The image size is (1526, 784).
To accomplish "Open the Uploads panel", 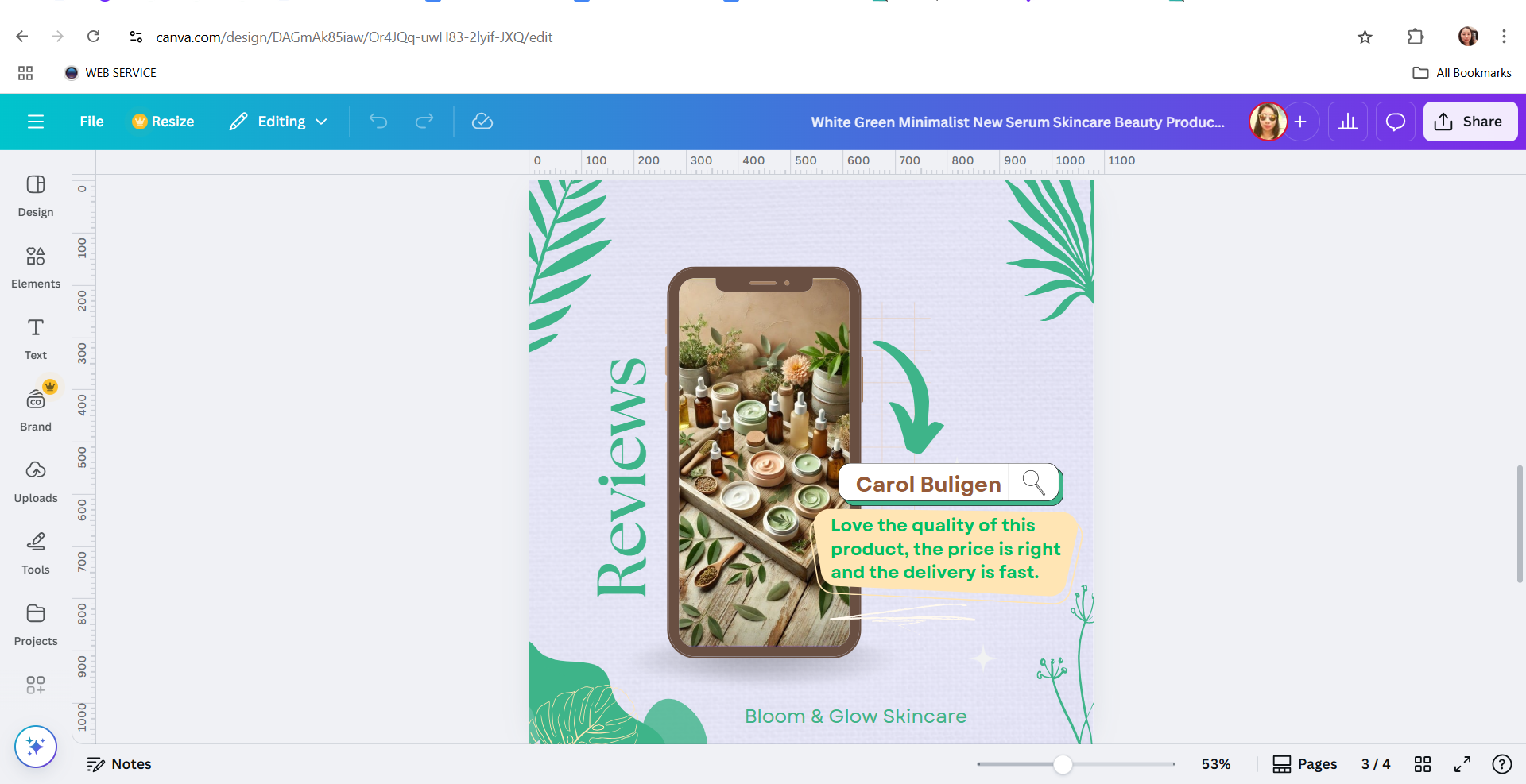I will pos(36,482).
